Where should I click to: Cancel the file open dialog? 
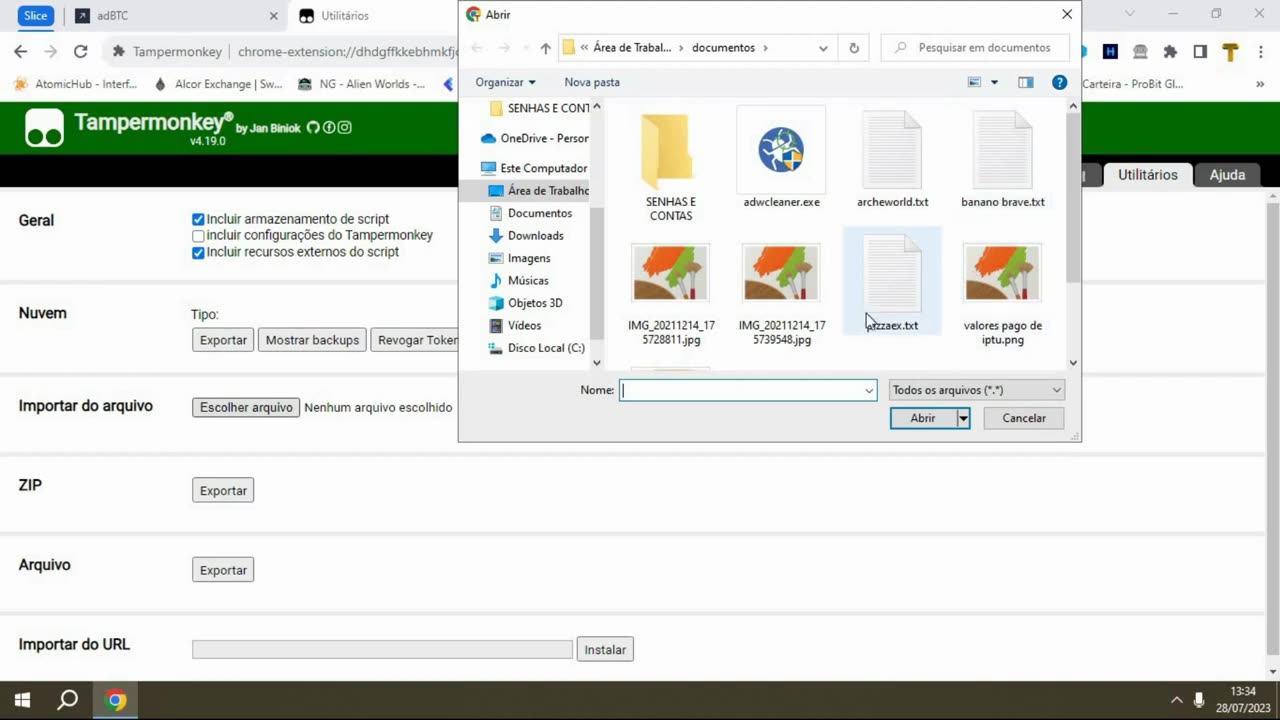(1024, 418)
